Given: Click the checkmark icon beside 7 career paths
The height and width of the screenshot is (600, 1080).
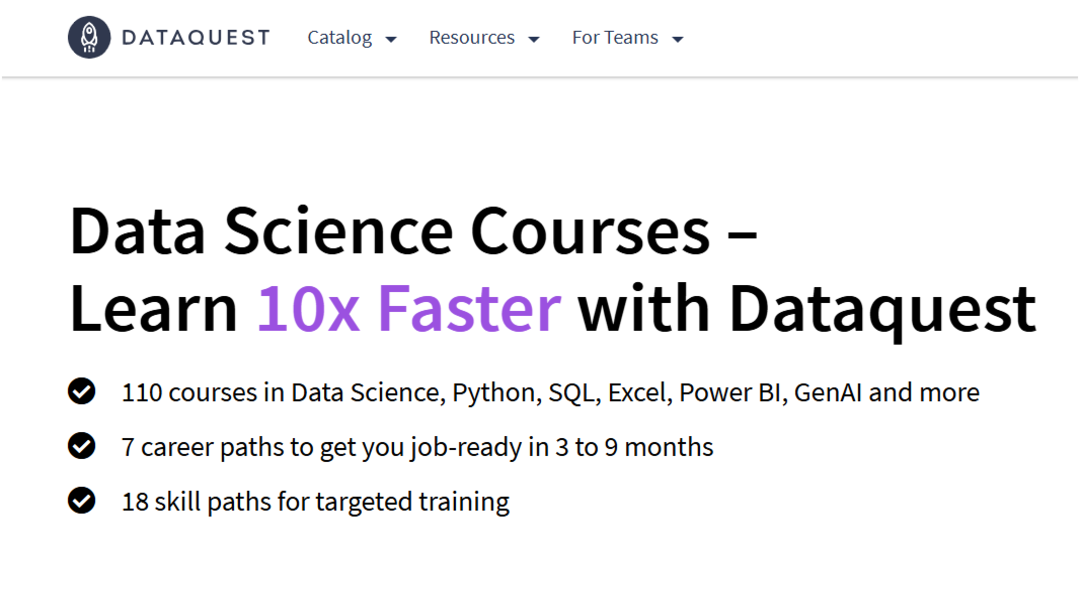Looking at the screenshot, I should click(x=82, y=446).
